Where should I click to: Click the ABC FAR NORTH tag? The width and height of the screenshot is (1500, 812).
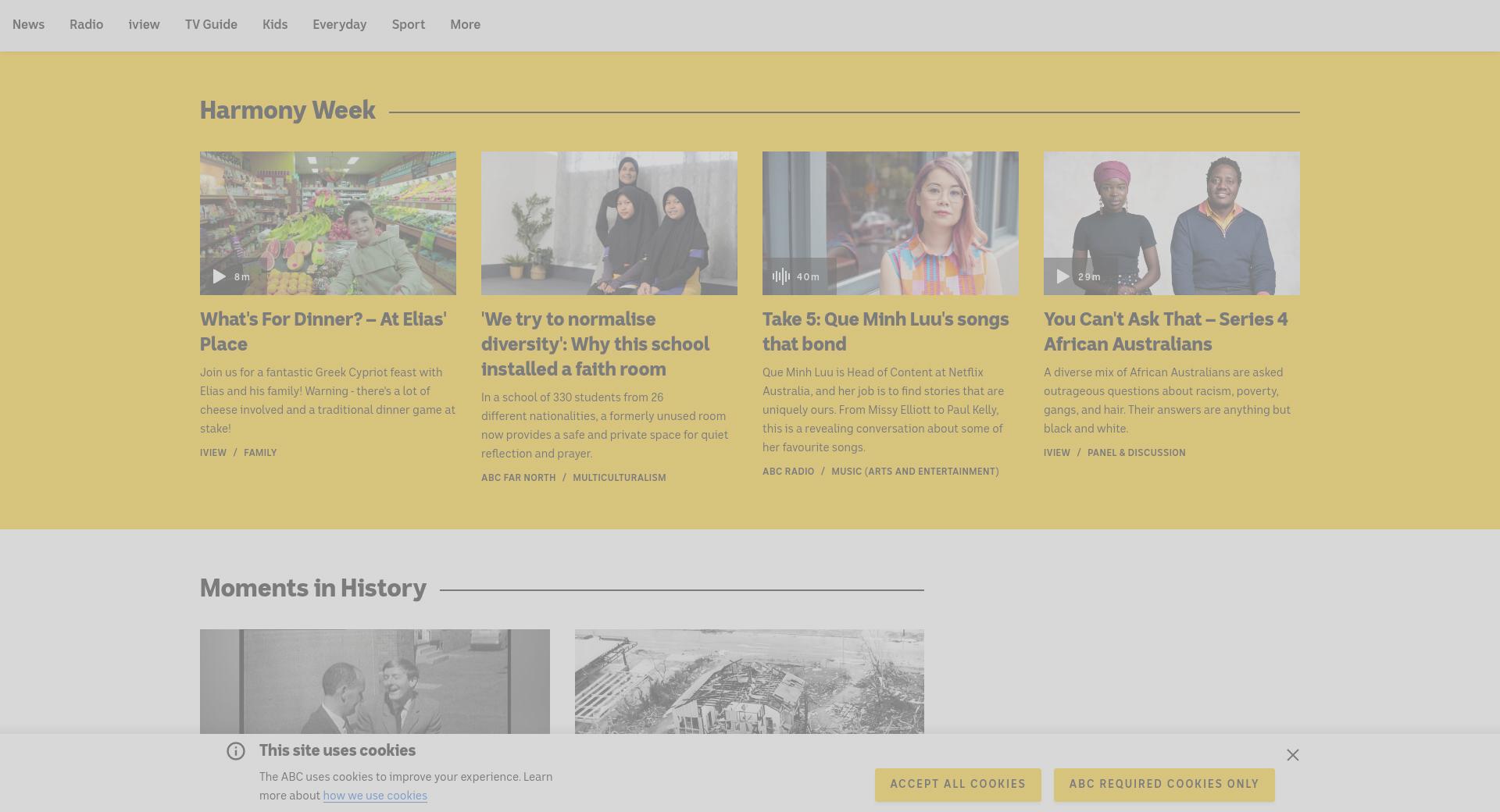pyautogui.click(x=519, y=478)
